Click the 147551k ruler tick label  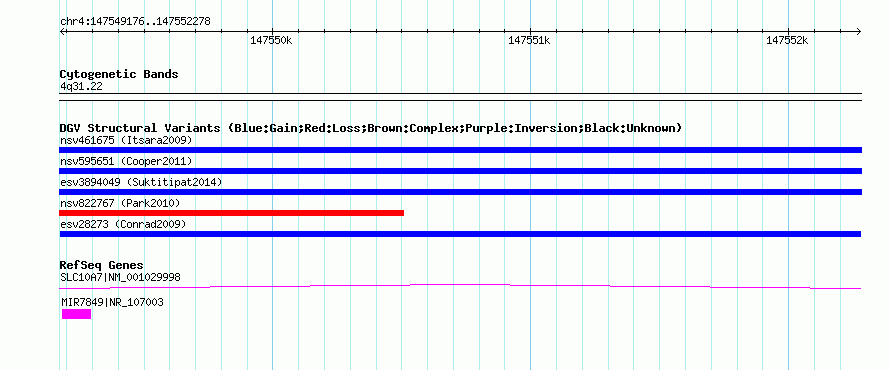tap(529, 41)
